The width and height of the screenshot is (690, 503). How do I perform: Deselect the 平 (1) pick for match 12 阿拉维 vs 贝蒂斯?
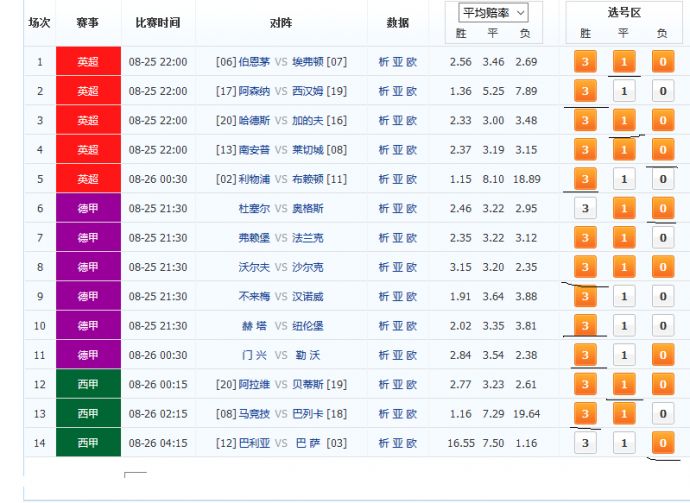coord(624,385)
